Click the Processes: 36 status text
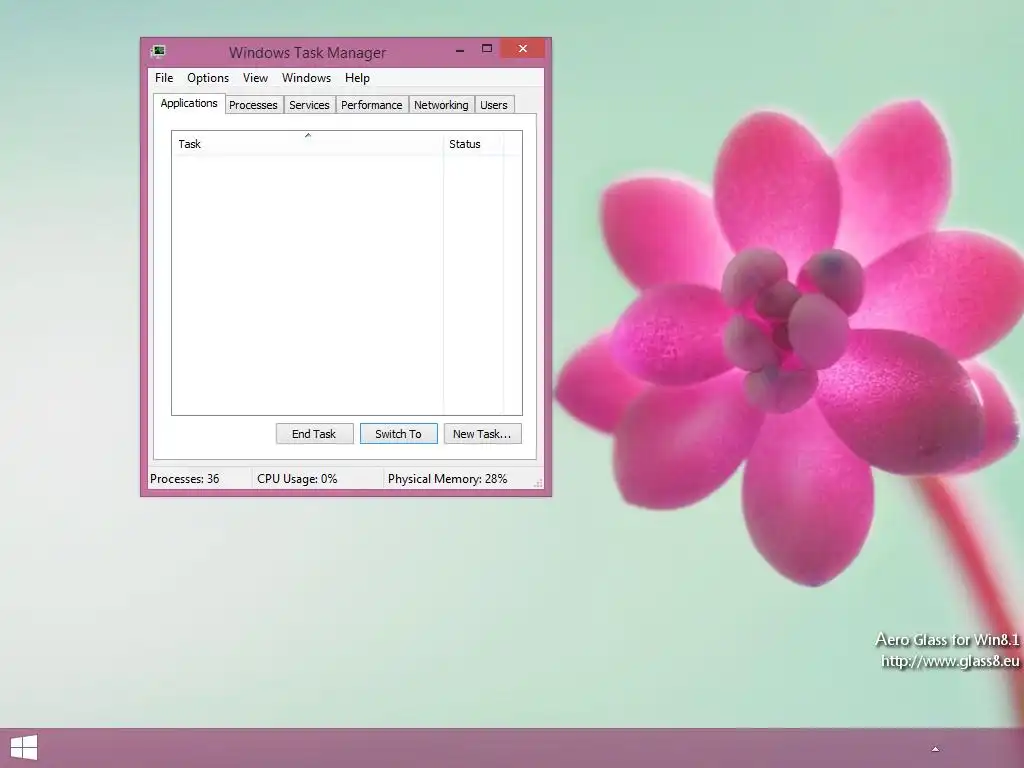Screen dimensions: 1024x768 click(185, 479)
